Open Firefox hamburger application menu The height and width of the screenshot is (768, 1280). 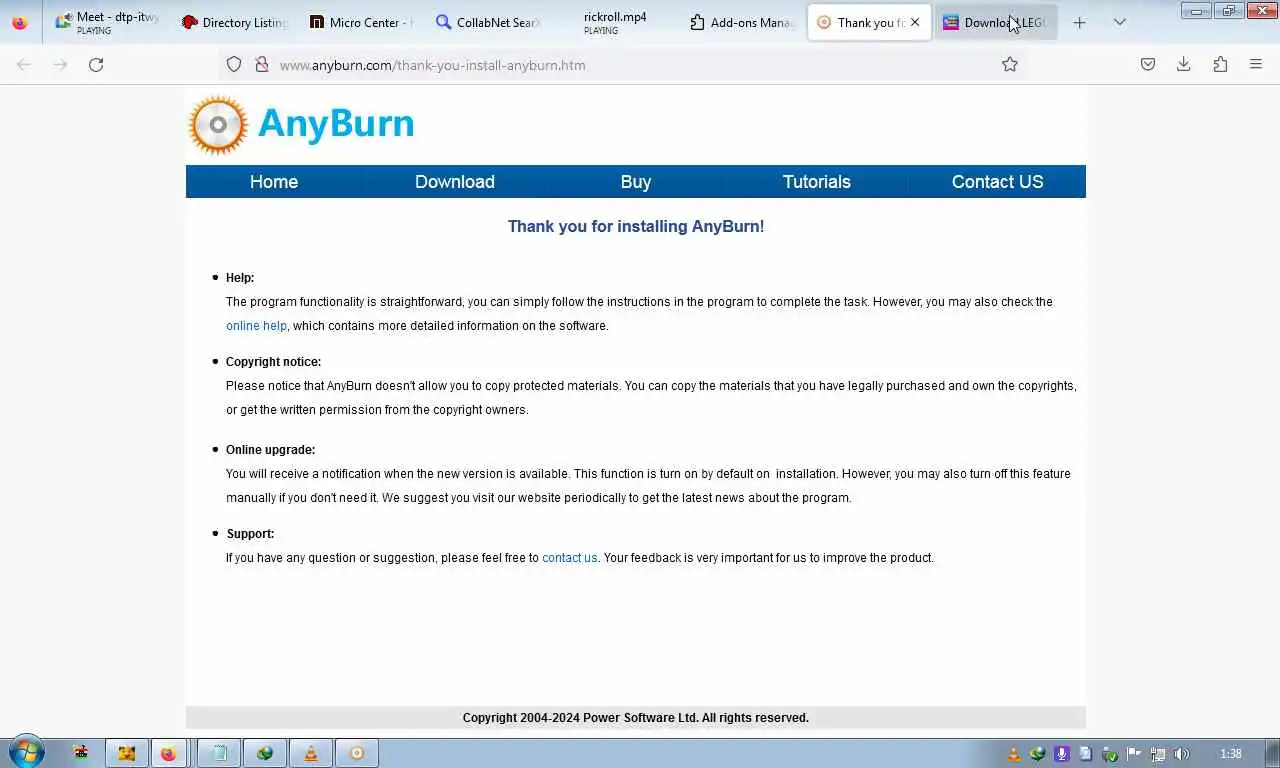(1256, 64)
